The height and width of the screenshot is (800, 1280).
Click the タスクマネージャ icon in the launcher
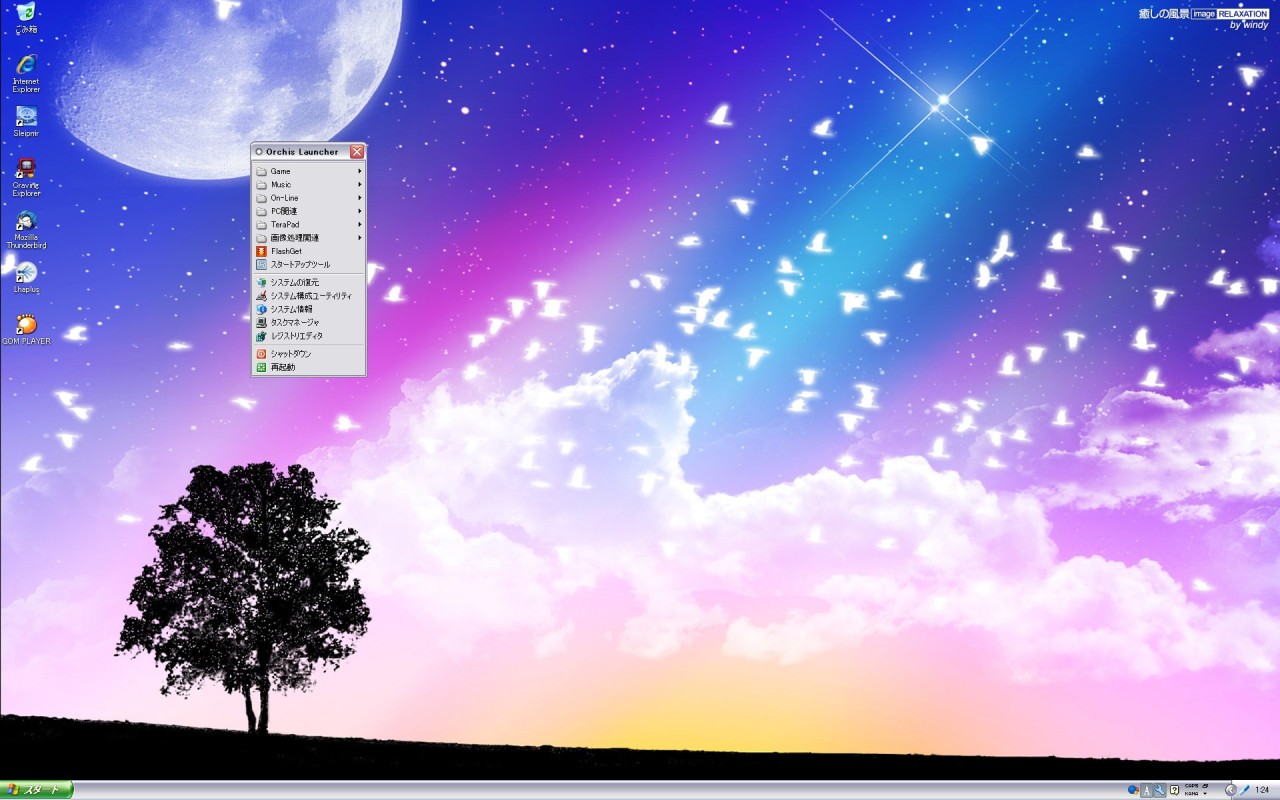261,322
